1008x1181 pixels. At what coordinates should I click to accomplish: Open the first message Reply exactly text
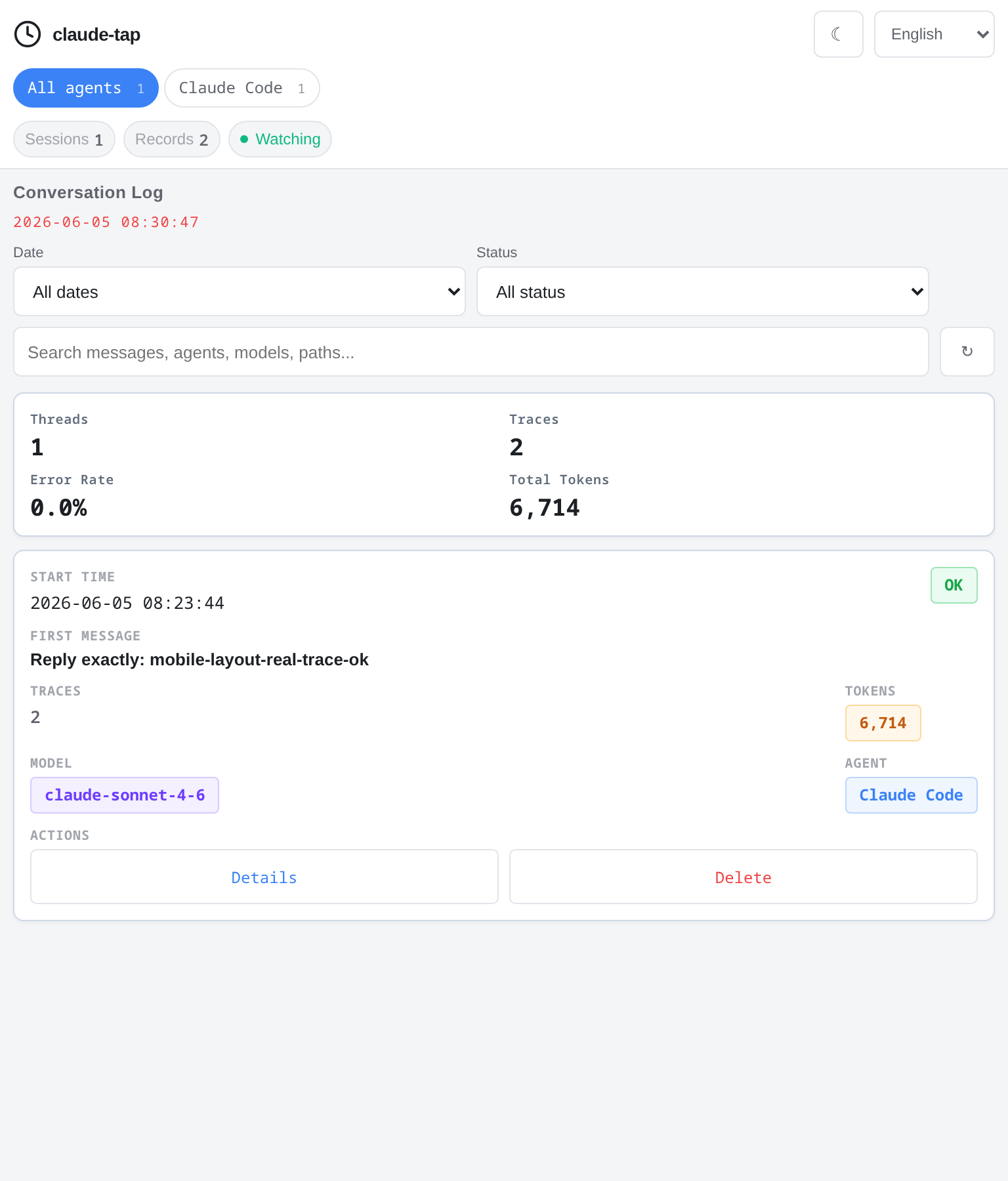pos(199,659)
